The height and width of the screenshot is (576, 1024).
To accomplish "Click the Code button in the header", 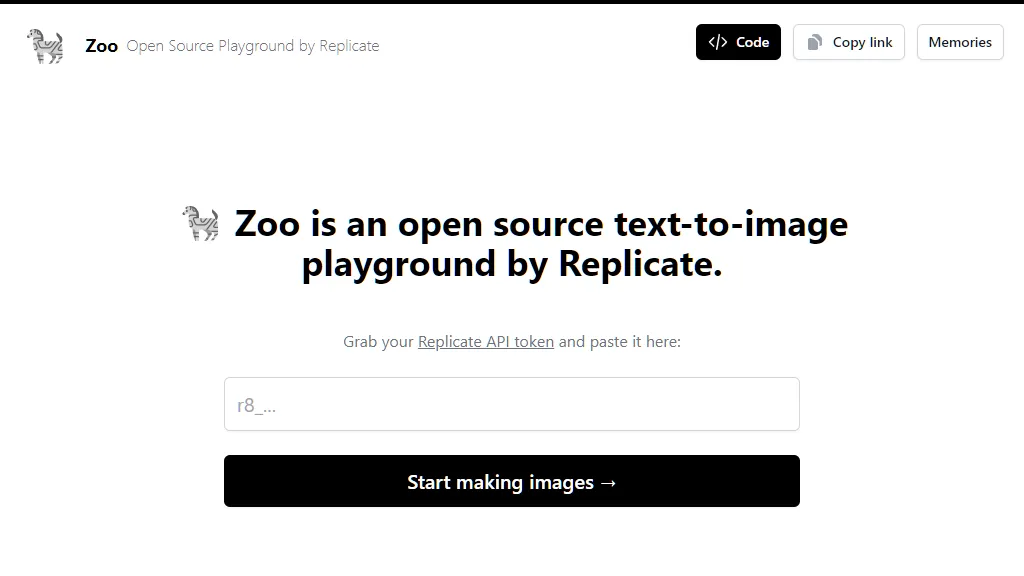I will pyautogui.click(x=738, y=42).
